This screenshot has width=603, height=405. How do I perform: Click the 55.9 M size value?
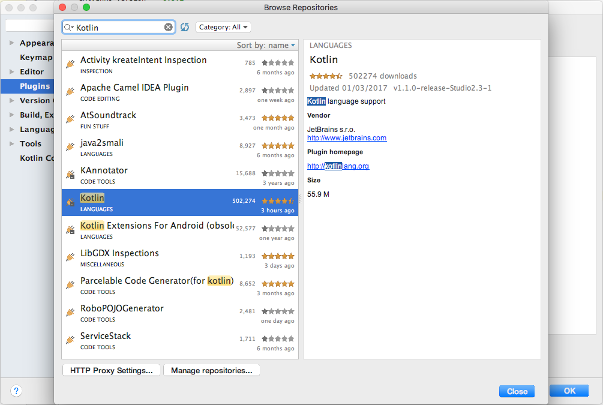click(318, 194)
